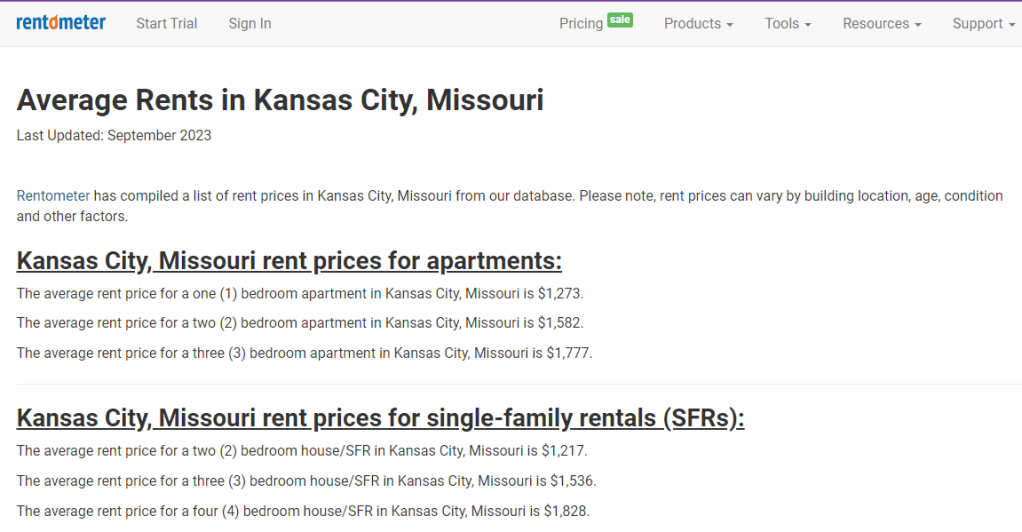Viewport: 1022px width, 532px height.
Task: Click the two bedroom house/SFR rent line
Action: tap(302, 451)
